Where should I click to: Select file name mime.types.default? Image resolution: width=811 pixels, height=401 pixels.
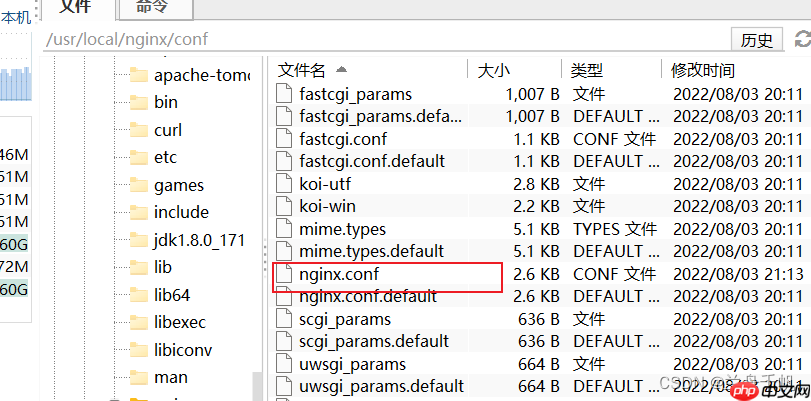(371, 252)
